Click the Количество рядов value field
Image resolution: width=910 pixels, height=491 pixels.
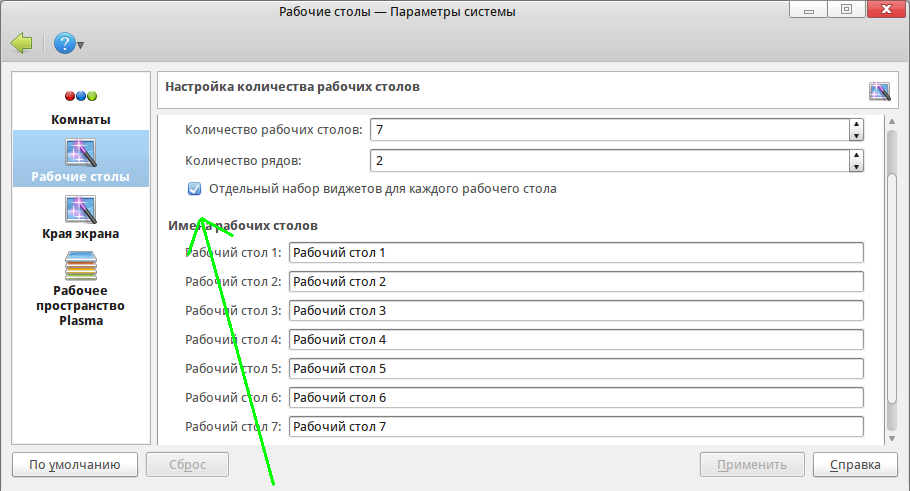click(x=609, y=161)
